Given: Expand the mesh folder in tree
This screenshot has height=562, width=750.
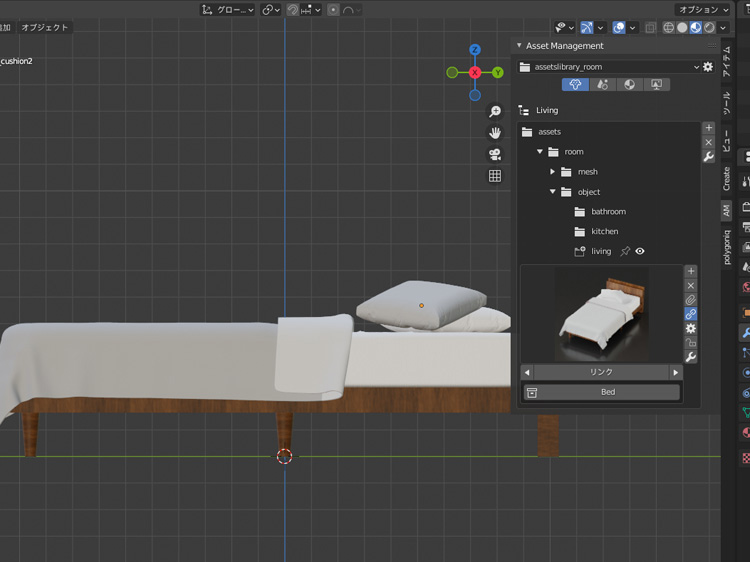Looking at the screenshot, I should coord(552,172).
